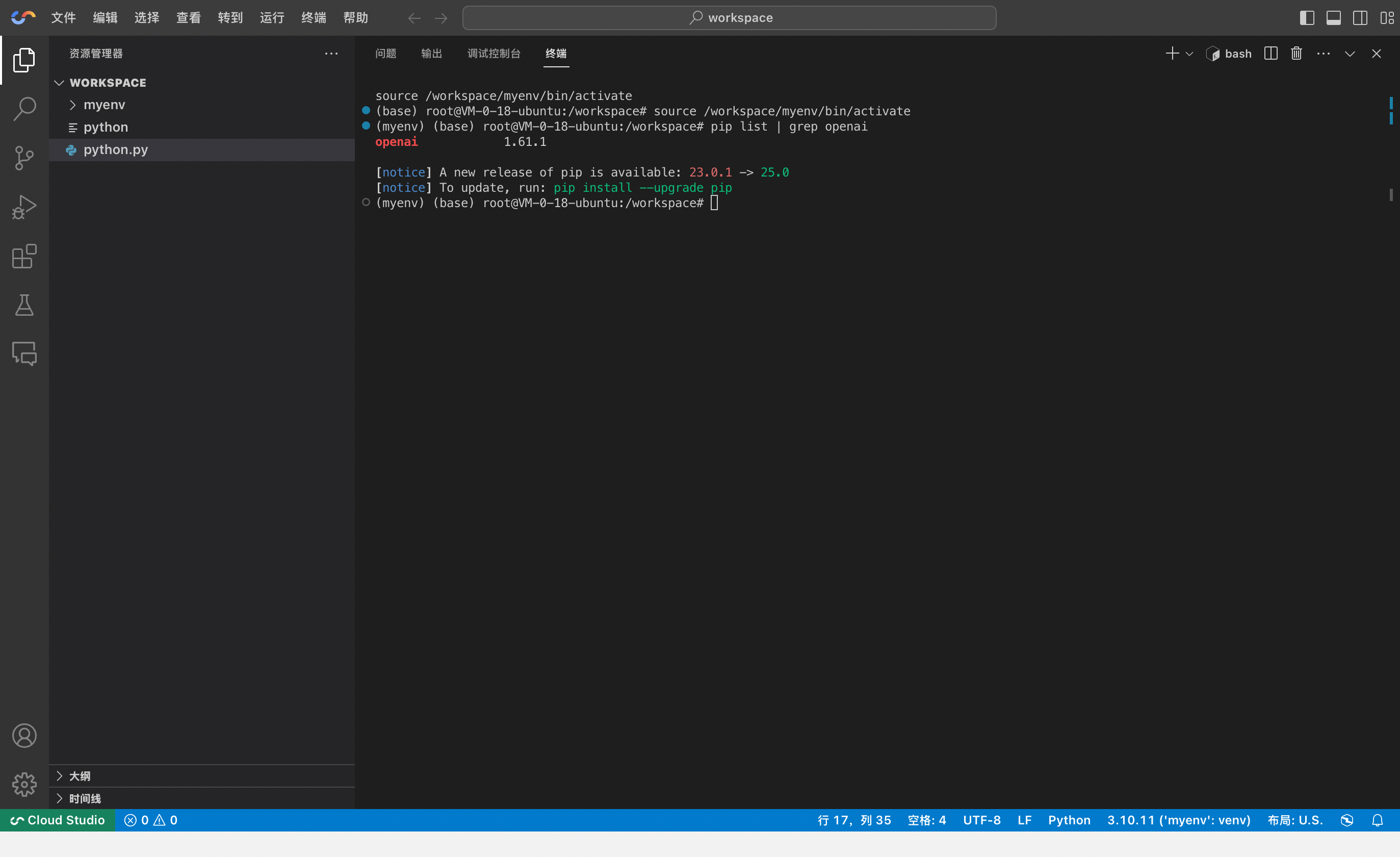The image size is (1400, 857).
Task: Click 行 17, 列 35 cursor position
Action: pos(854,820)
